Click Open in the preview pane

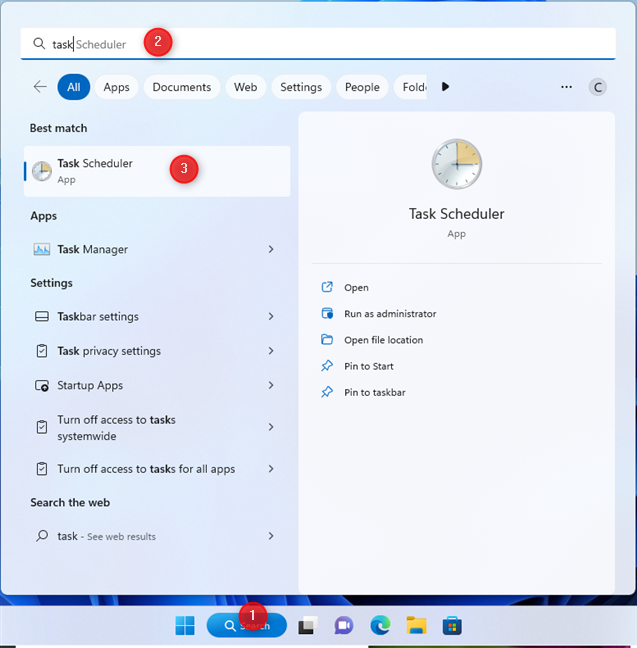(356, 288)
